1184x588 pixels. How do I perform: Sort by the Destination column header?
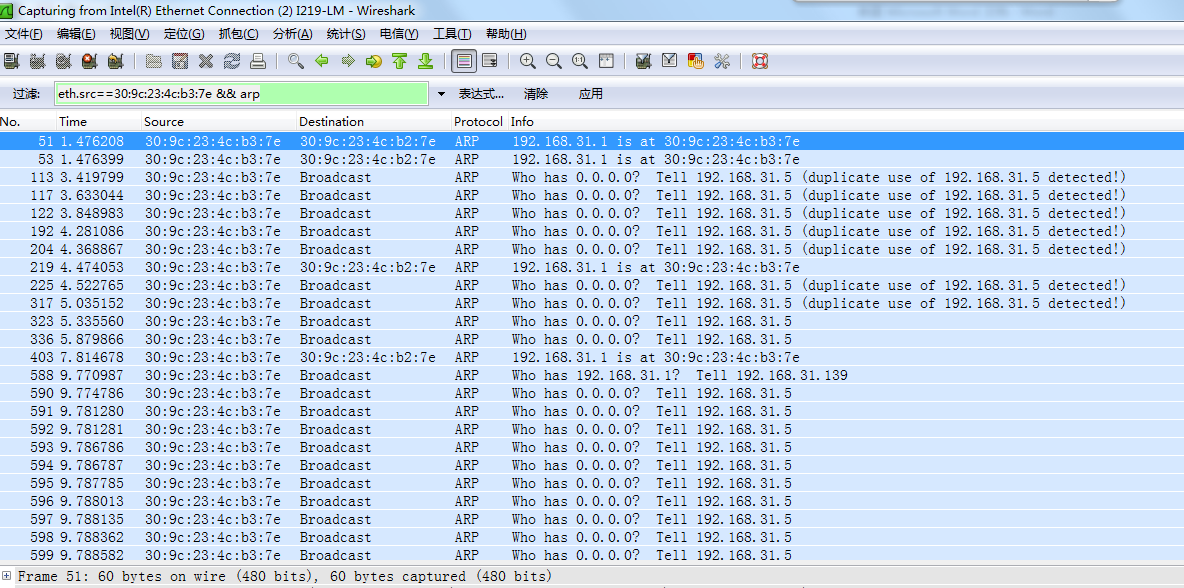point(374,122)
